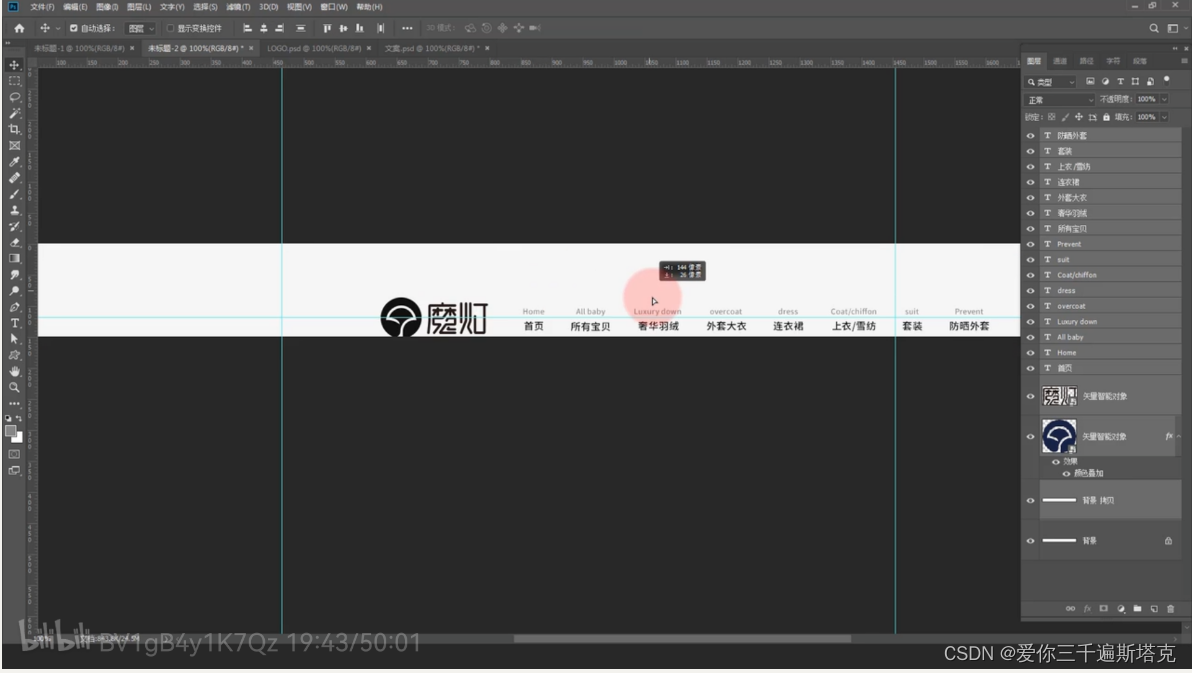Viewport: 1192px width, 673px height.
Task: Open the layer filter type dropdown
Action: pos(1051,81)
